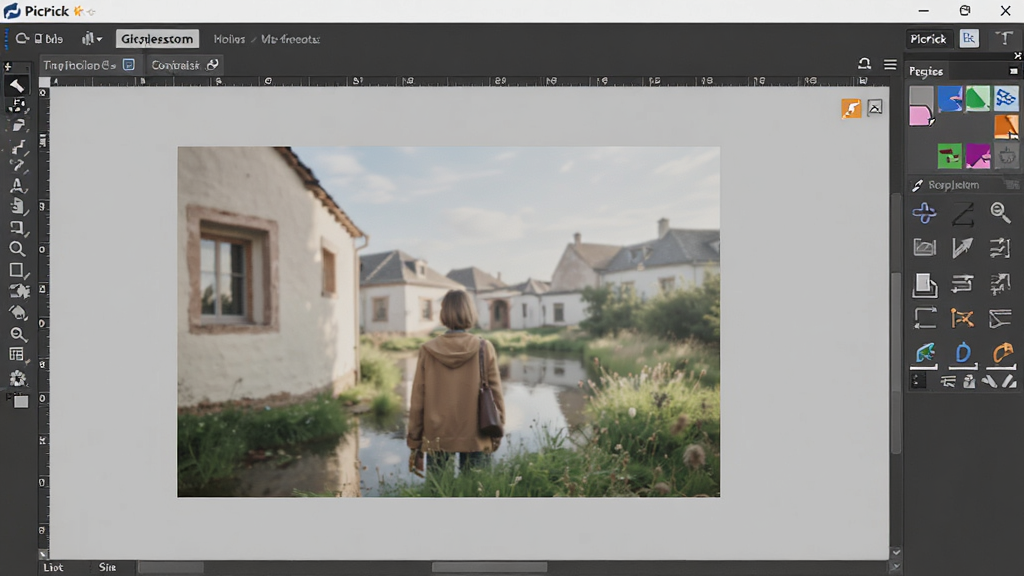
Task: Click the blue D icon in Rorplelem panel
Action: coord(963,353)
